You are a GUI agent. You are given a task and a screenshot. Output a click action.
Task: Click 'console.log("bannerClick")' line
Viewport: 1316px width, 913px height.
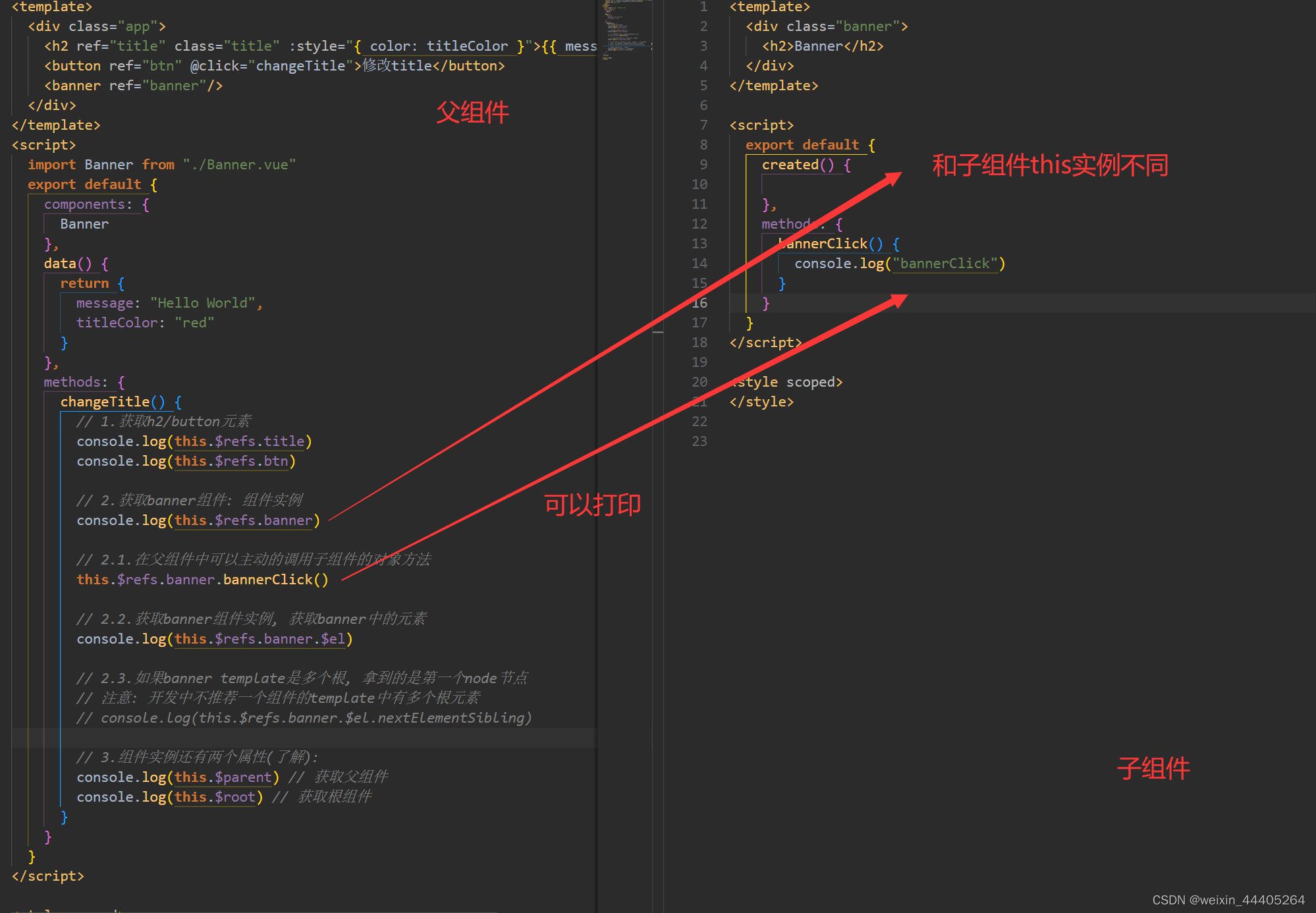click(900, 263)
